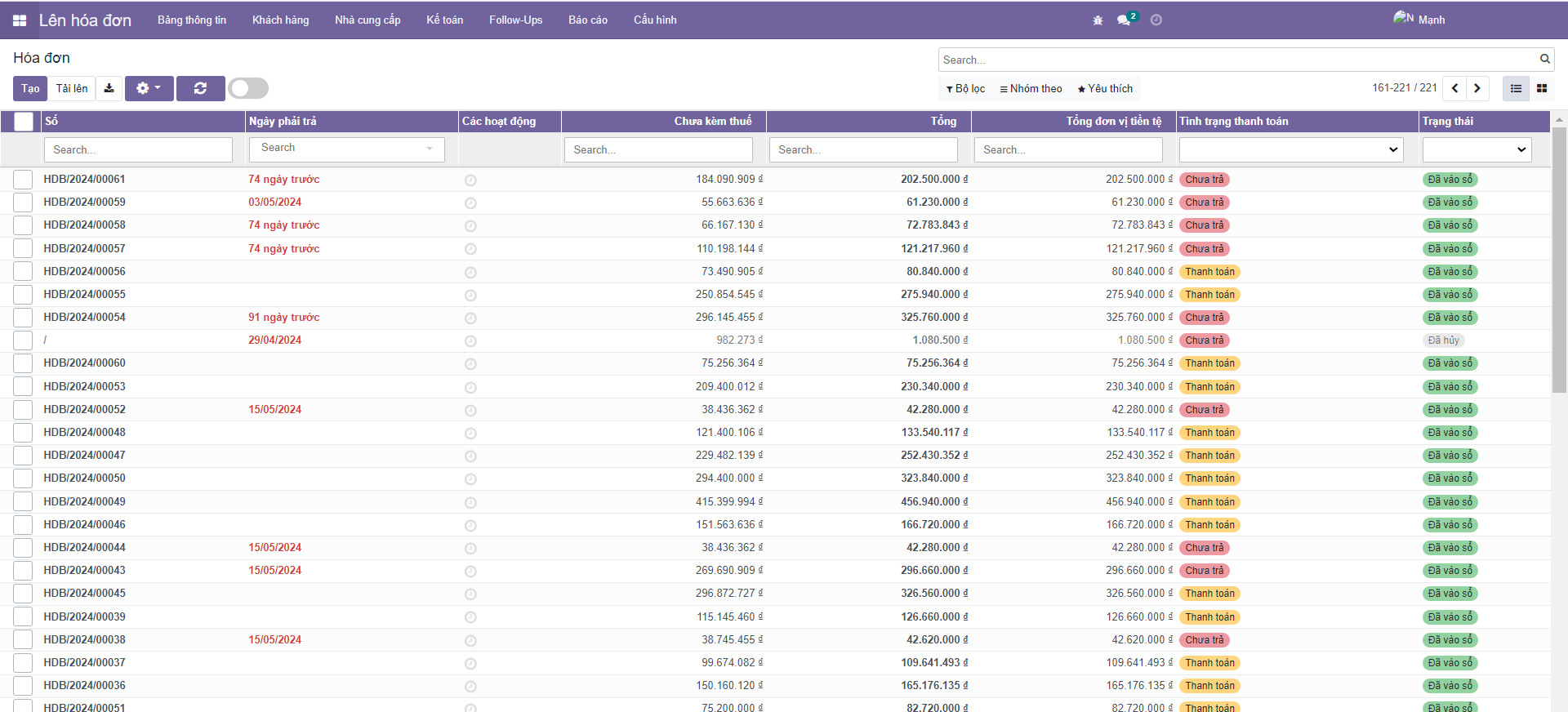The height and width of the screenshot is (712, 1568).
Task: Open the conversations message icon
Action: tap(1125, 20)
